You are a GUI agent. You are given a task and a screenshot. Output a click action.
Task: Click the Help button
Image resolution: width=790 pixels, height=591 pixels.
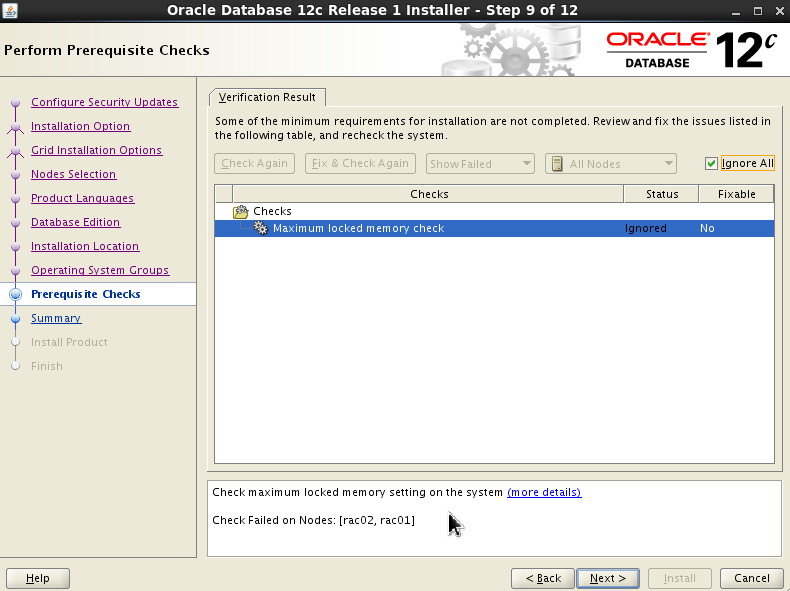point(38,578)
